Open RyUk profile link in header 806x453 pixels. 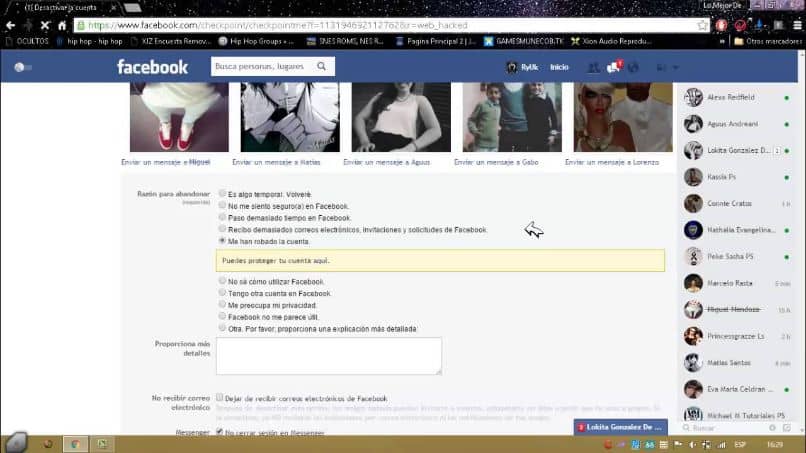523,67
